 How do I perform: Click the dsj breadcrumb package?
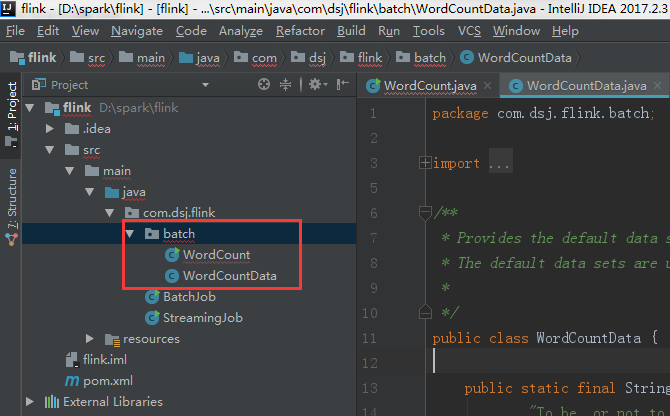[x=309, y=57]
